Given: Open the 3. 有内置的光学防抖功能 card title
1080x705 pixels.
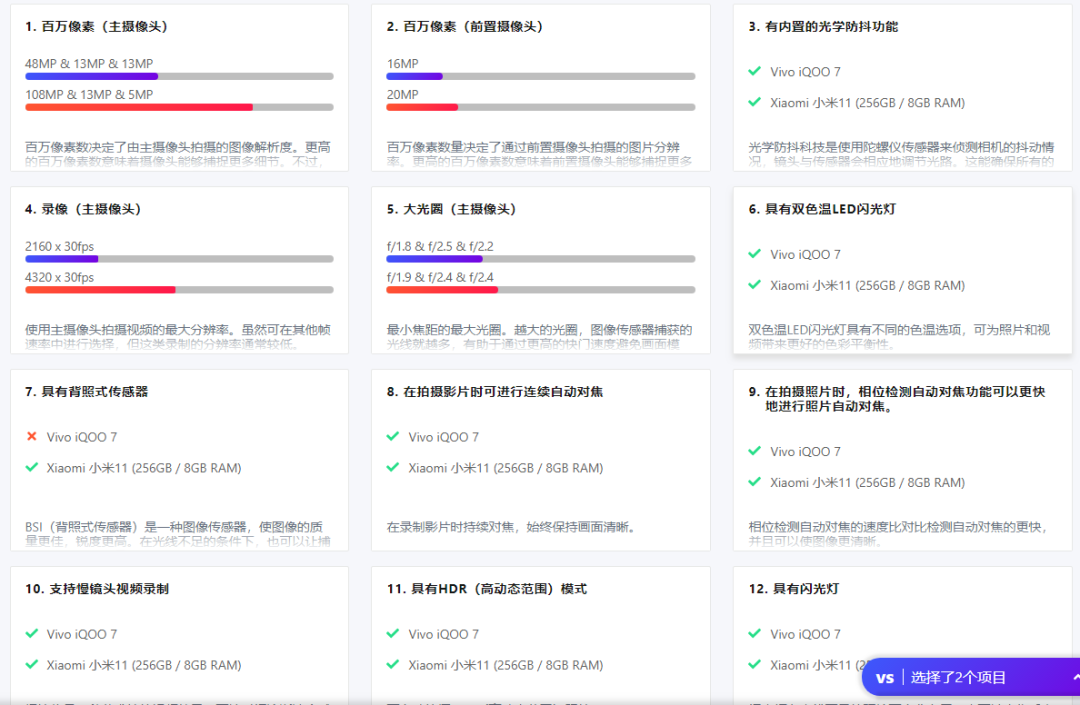Looking at the screenshot, I should [823, 27].
